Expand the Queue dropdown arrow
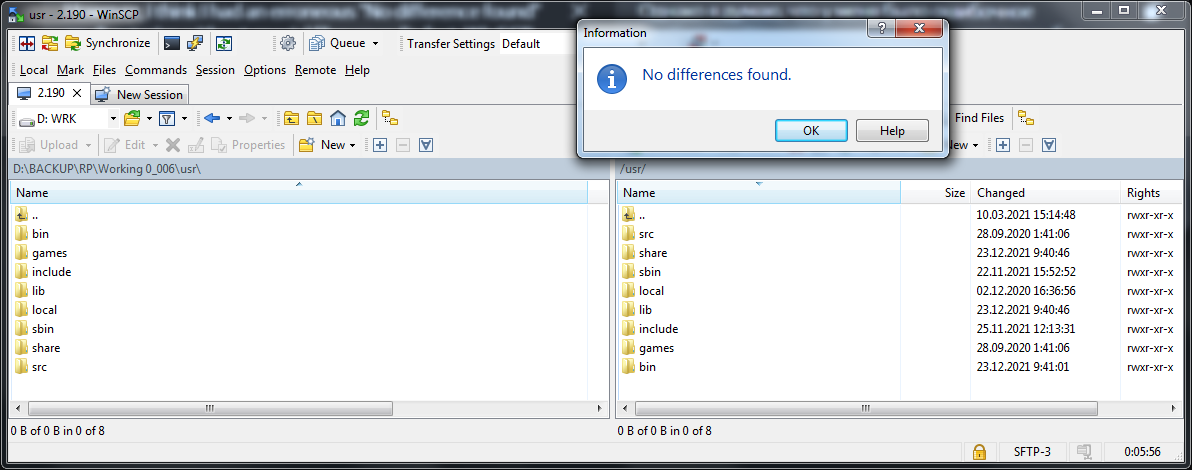Screen dimensions: 1192x470 coord(375,43)
